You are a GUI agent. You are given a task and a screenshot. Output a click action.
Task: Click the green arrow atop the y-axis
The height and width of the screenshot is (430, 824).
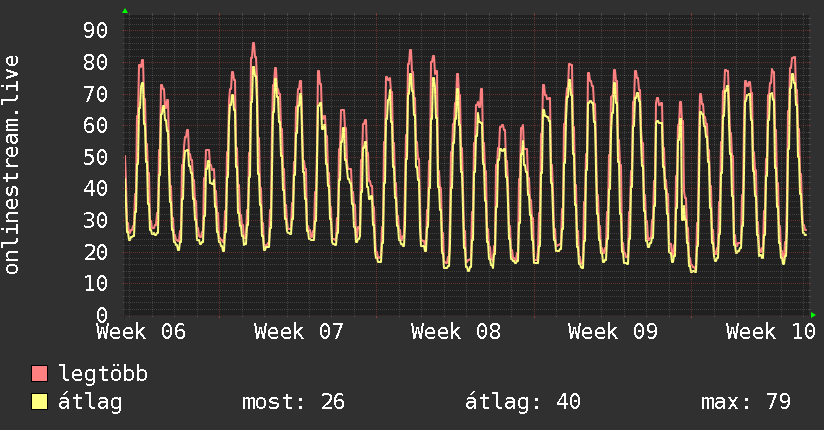click(x=125, y=11)
